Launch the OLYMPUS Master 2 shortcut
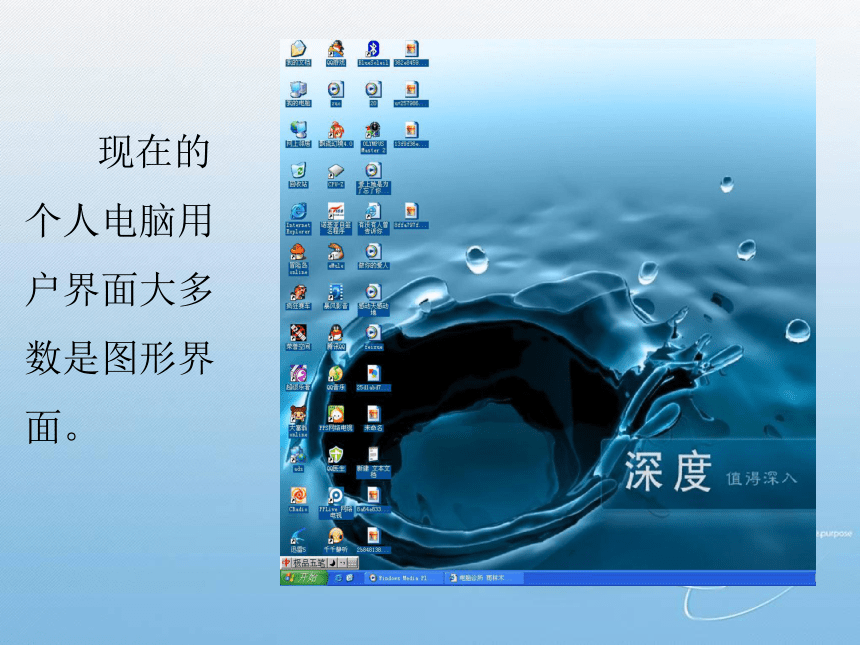Viewport: 860px width, 645px height. (373, 137)
